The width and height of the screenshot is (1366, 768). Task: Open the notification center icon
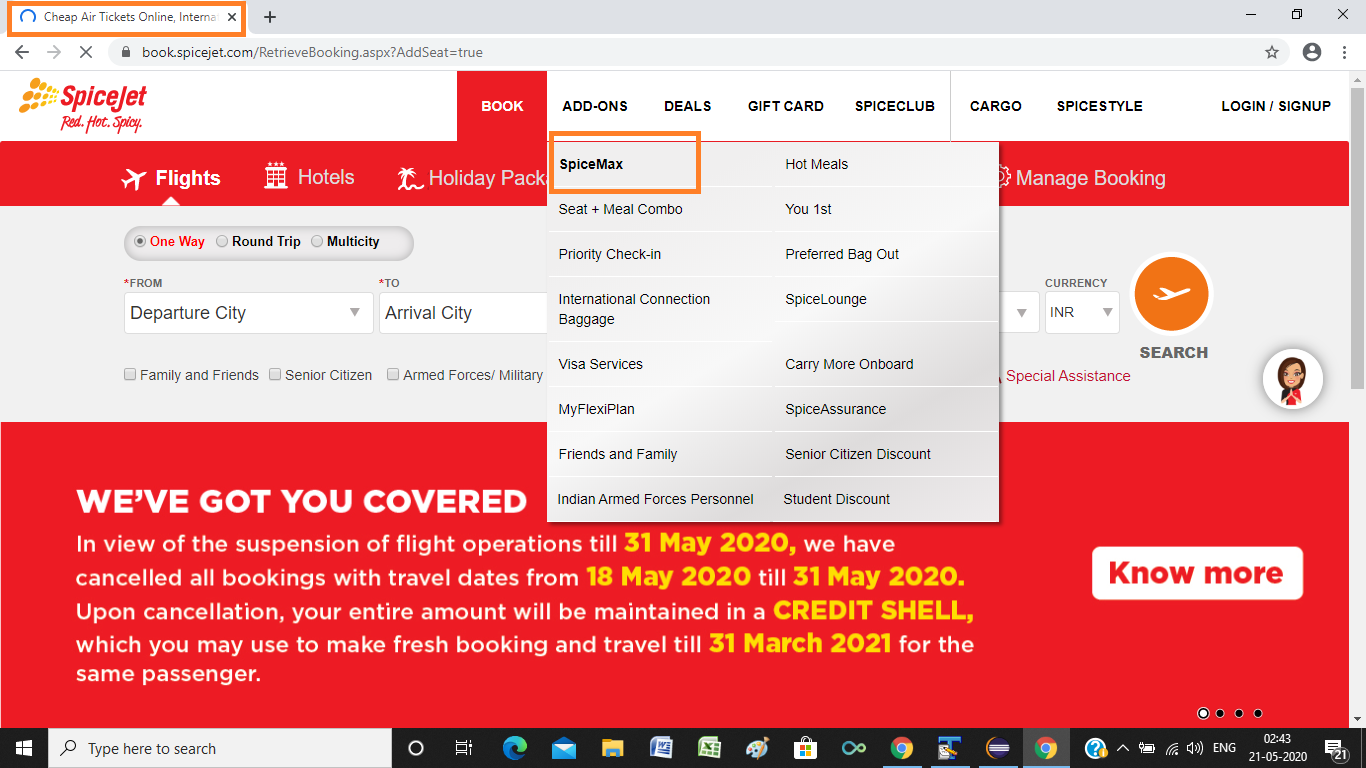coord(1334,748)
